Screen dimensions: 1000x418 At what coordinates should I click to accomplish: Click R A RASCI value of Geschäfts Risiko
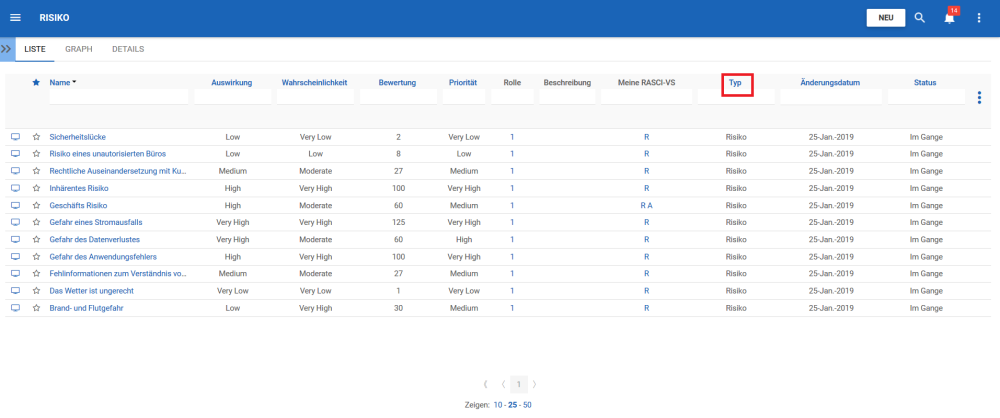click(x=646, y=205)
